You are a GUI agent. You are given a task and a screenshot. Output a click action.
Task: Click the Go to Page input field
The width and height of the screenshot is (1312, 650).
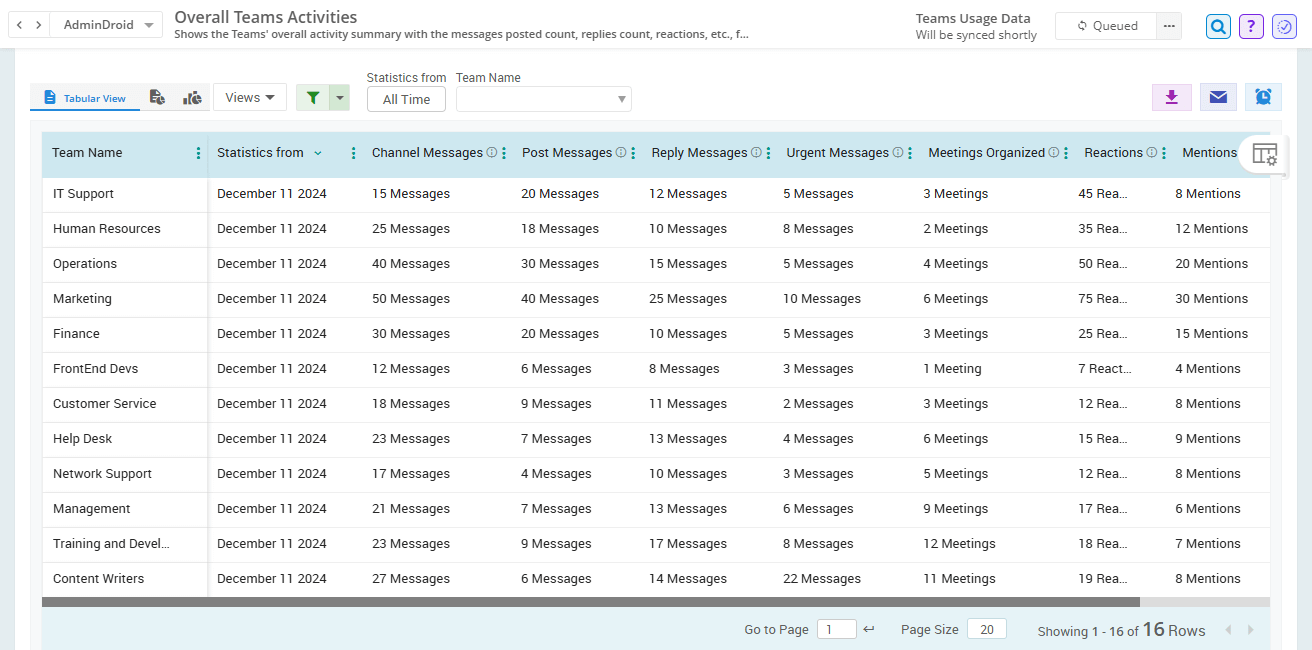point(836,629)
